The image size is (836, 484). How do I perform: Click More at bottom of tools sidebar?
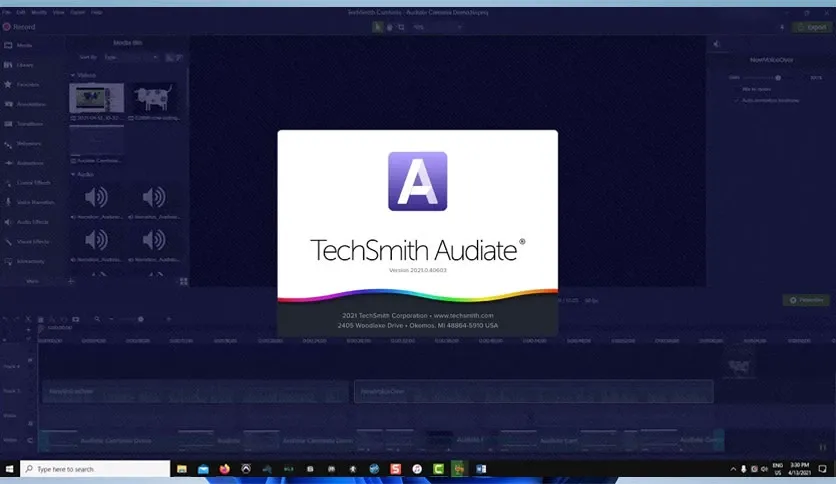coord(33,281)
